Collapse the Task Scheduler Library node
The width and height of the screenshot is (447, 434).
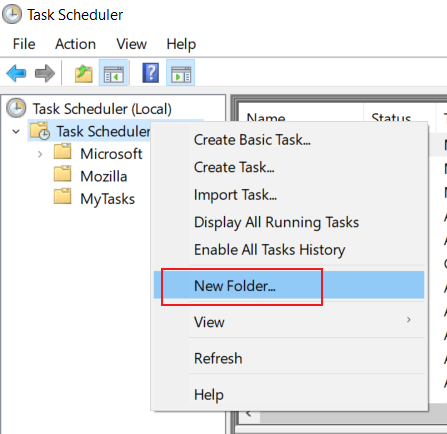pos(16,131)
